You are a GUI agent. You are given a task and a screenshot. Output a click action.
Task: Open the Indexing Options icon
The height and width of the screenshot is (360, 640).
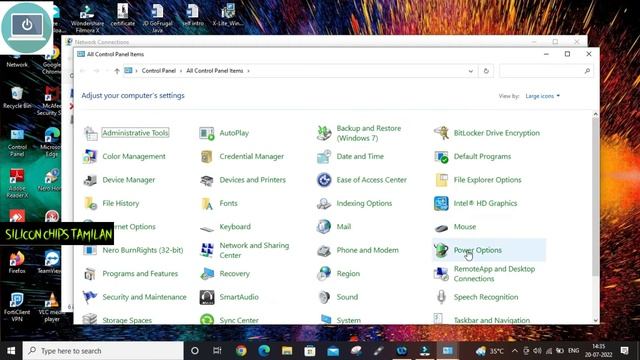(324, 203)
